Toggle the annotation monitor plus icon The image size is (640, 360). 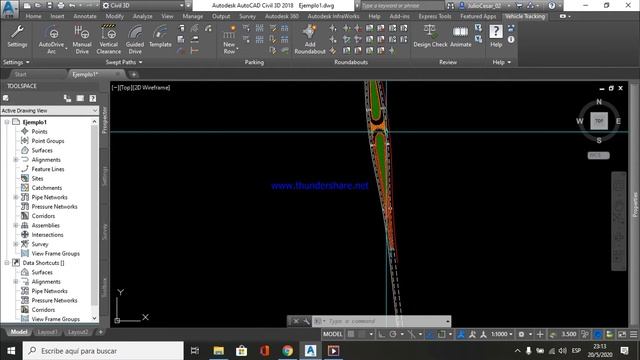pos(540,334)
